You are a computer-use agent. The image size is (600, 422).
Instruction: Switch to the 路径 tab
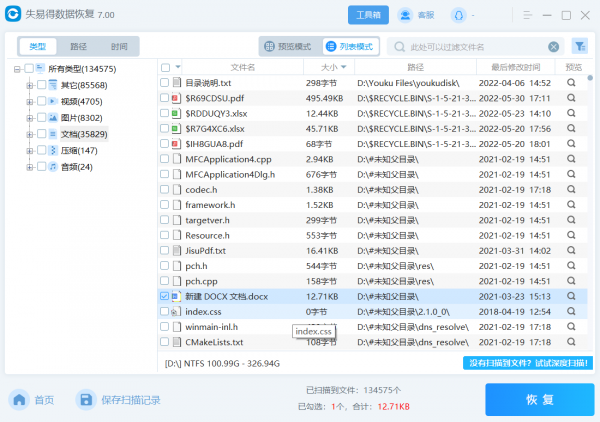pos(78,47)
